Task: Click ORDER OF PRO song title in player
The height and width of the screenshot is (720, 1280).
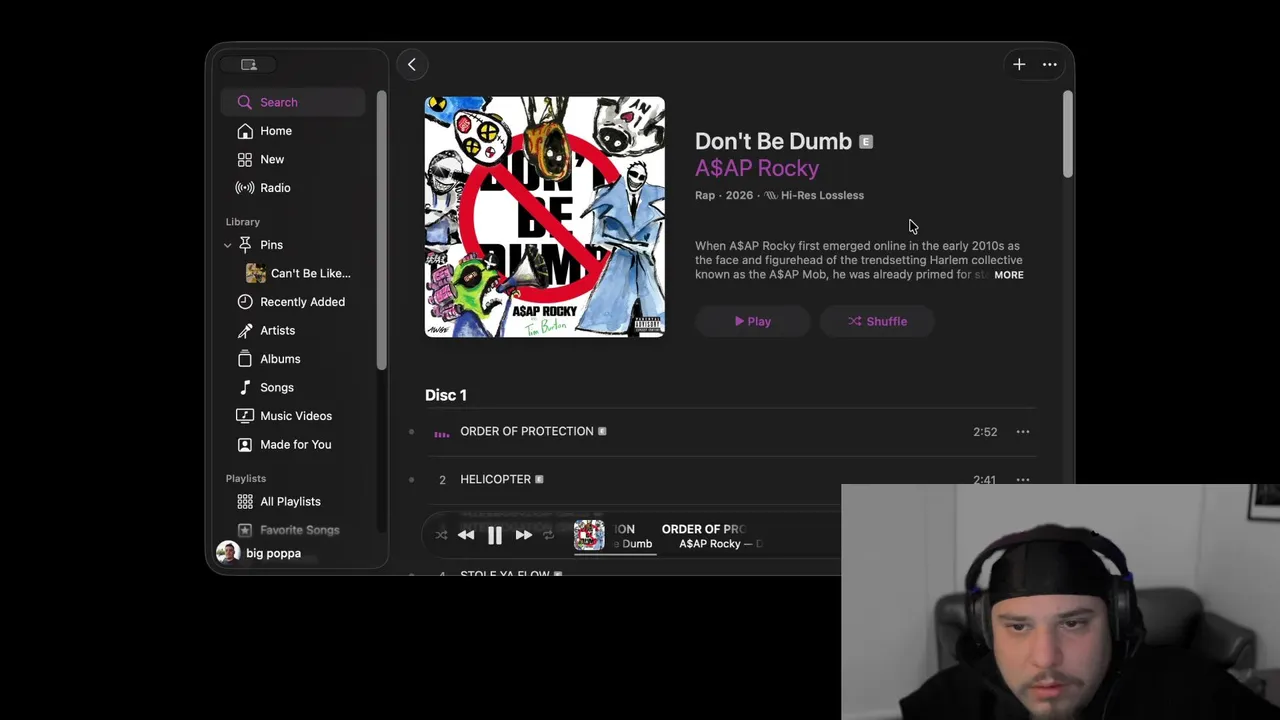Action: coord(704,529)
